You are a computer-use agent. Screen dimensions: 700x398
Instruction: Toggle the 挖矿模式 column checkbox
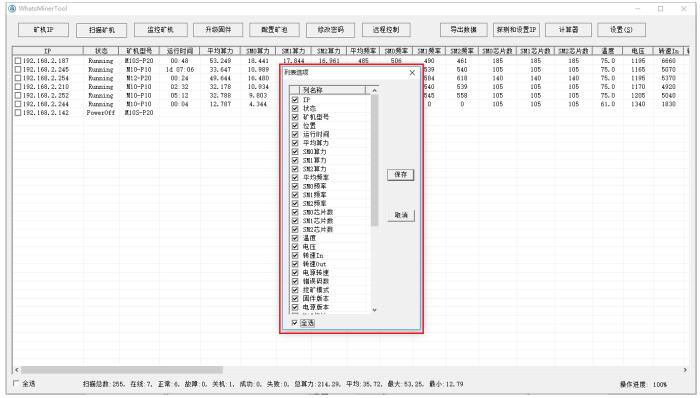click(295, 290)
